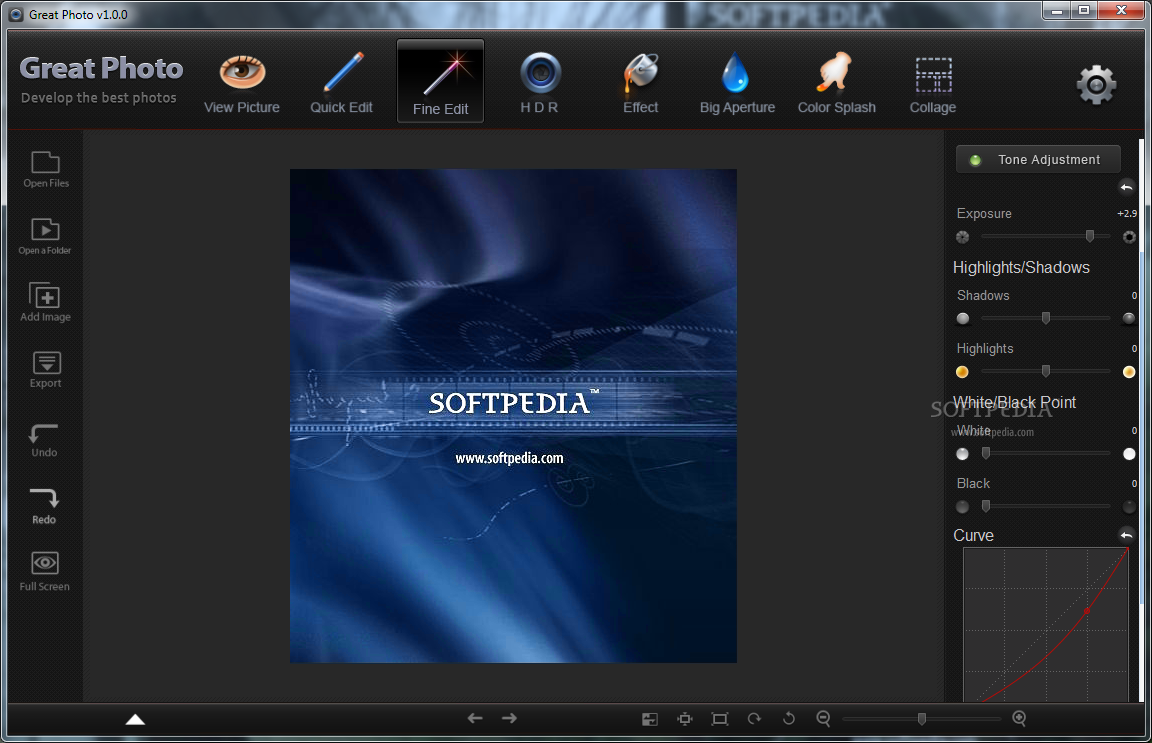The height and width of the screenshot is (743, 1152).
Task: Click the Softpedia picture in the canvas
Action: (514, 416)
